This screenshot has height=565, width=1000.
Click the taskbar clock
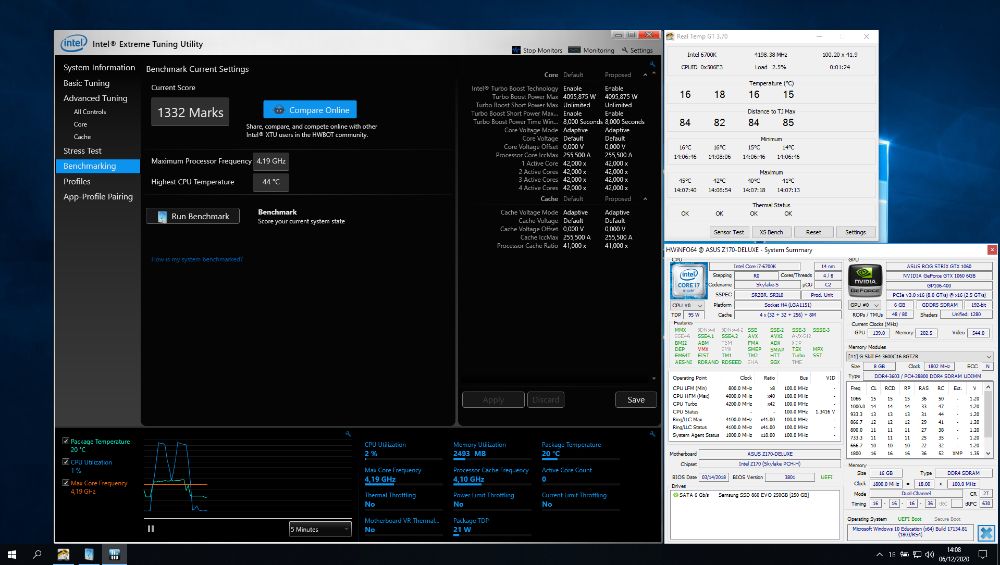[954, 554]
